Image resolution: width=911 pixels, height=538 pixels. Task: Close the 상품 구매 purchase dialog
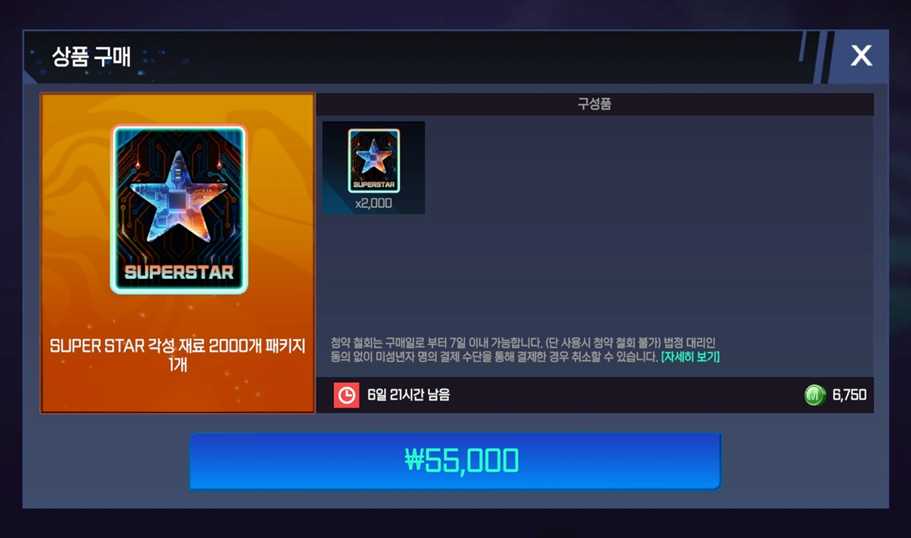pyautogui.click(x=861, y=56)
